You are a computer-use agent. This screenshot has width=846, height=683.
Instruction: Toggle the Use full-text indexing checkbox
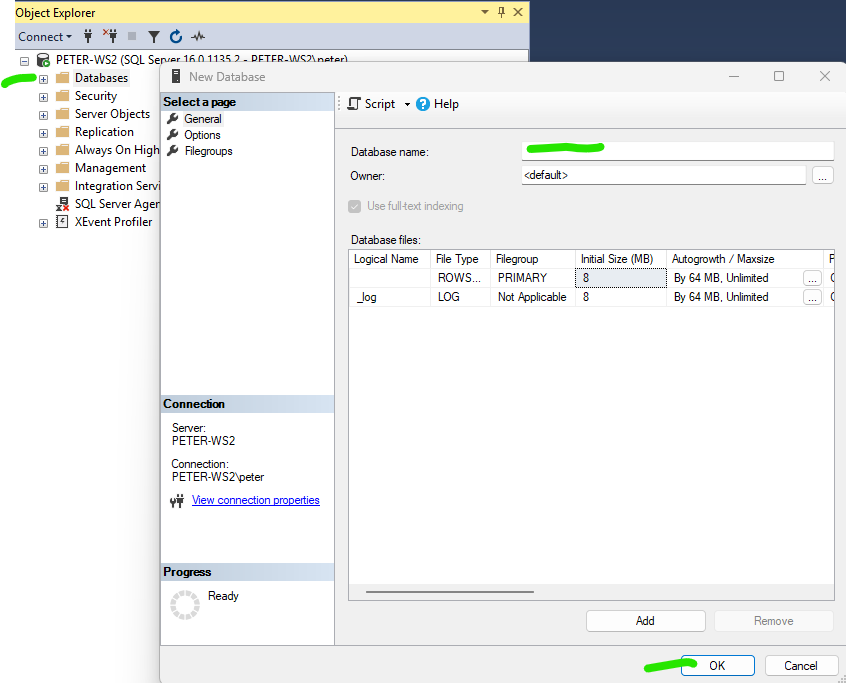(354, 206)
